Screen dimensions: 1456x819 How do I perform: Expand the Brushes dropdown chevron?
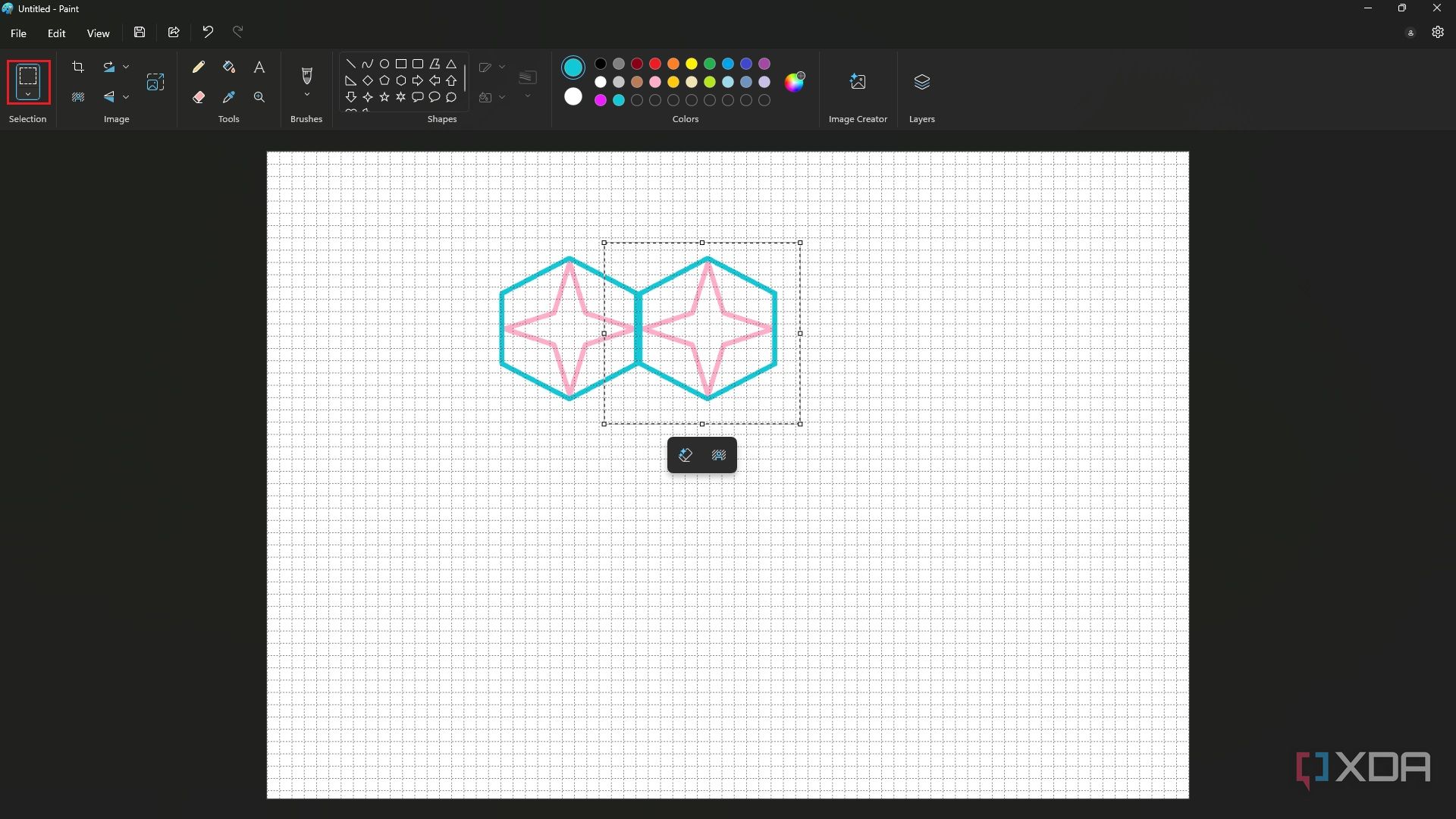[x=307, y=95]
